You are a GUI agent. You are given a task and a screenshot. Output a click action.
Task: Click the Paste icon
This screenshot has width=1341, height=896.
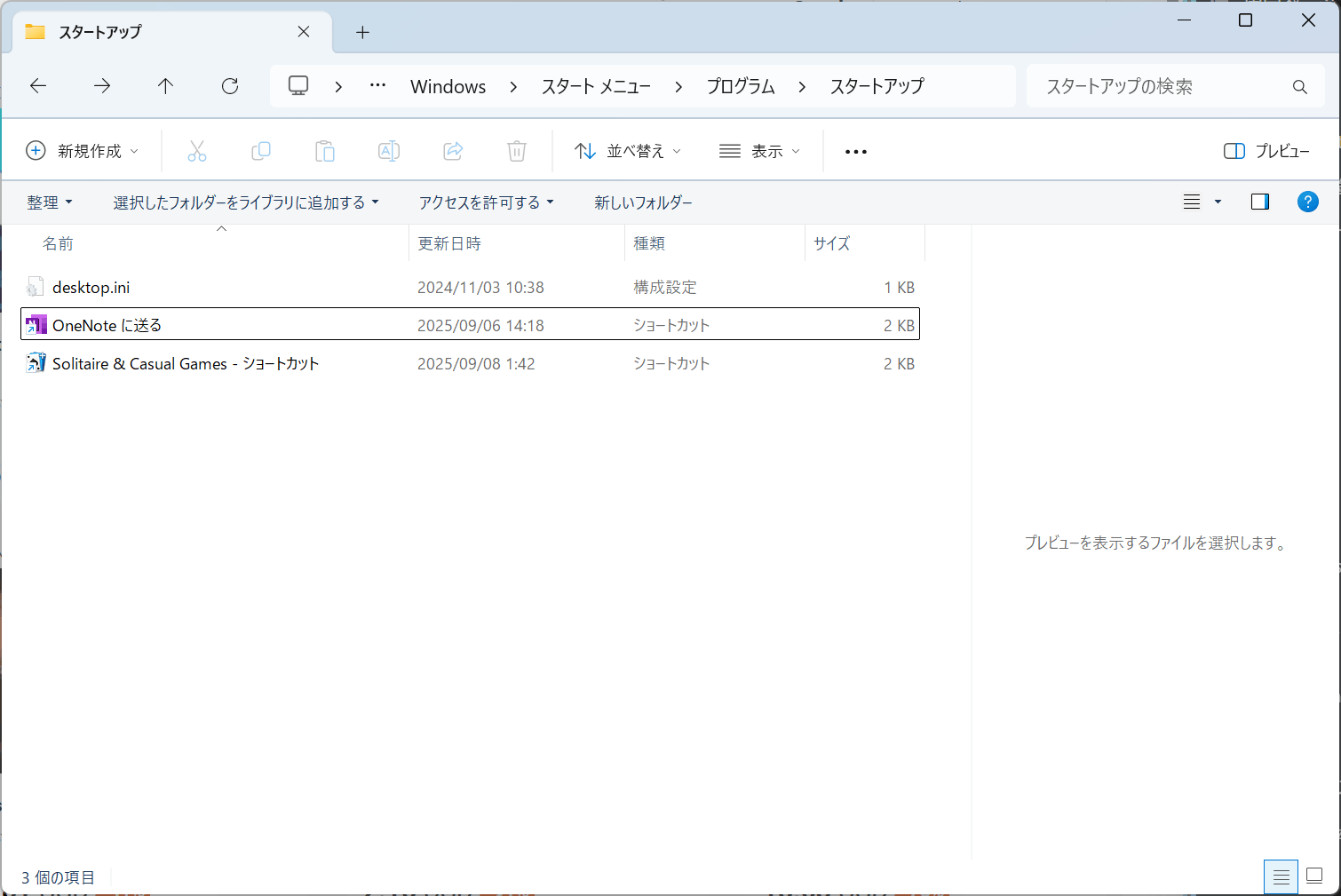[325, 150]
